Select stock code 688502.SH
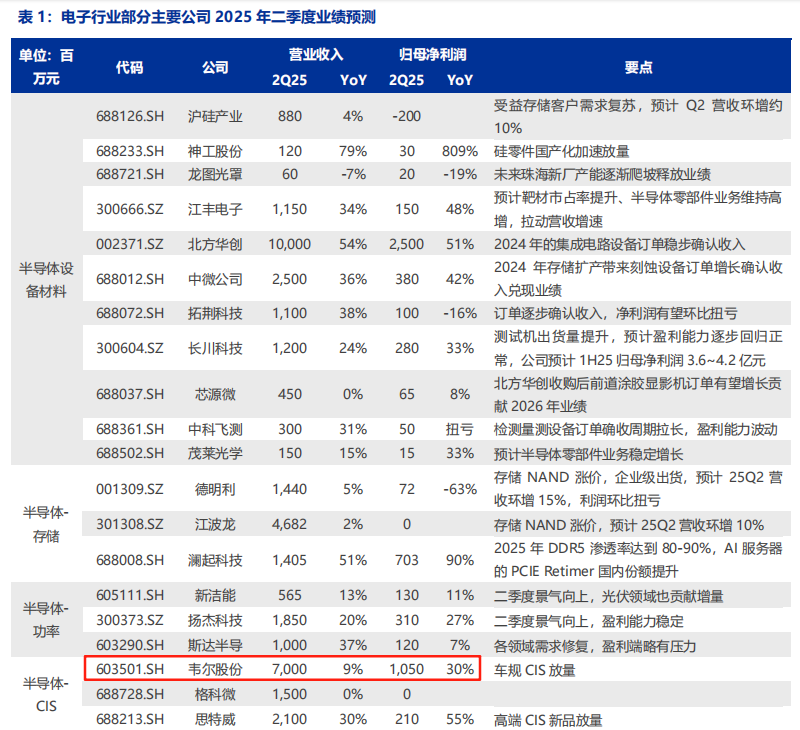This screenshot has width=800, height=730. point(130,454)
